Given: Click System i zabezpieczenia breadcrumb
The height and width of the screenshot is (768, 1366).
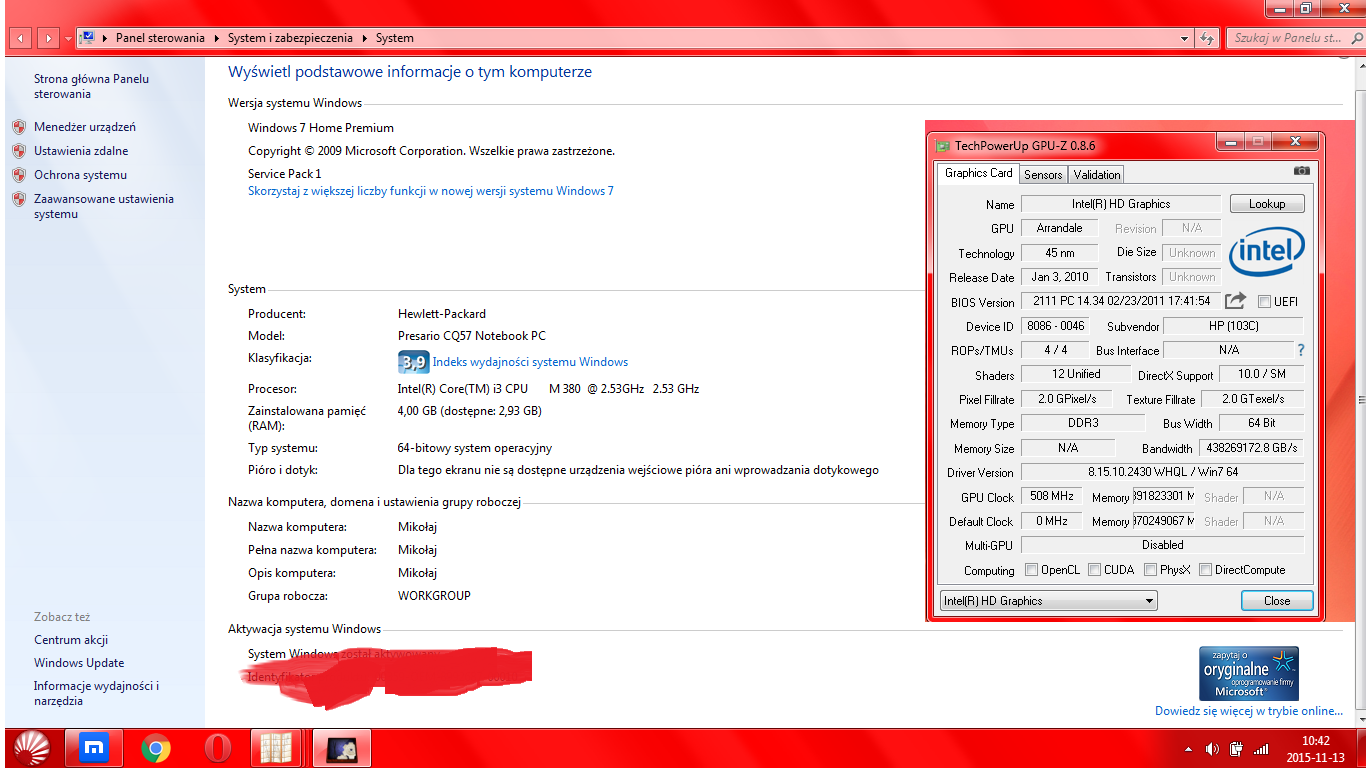Looking at the screenshot, I should click(290, 38).
